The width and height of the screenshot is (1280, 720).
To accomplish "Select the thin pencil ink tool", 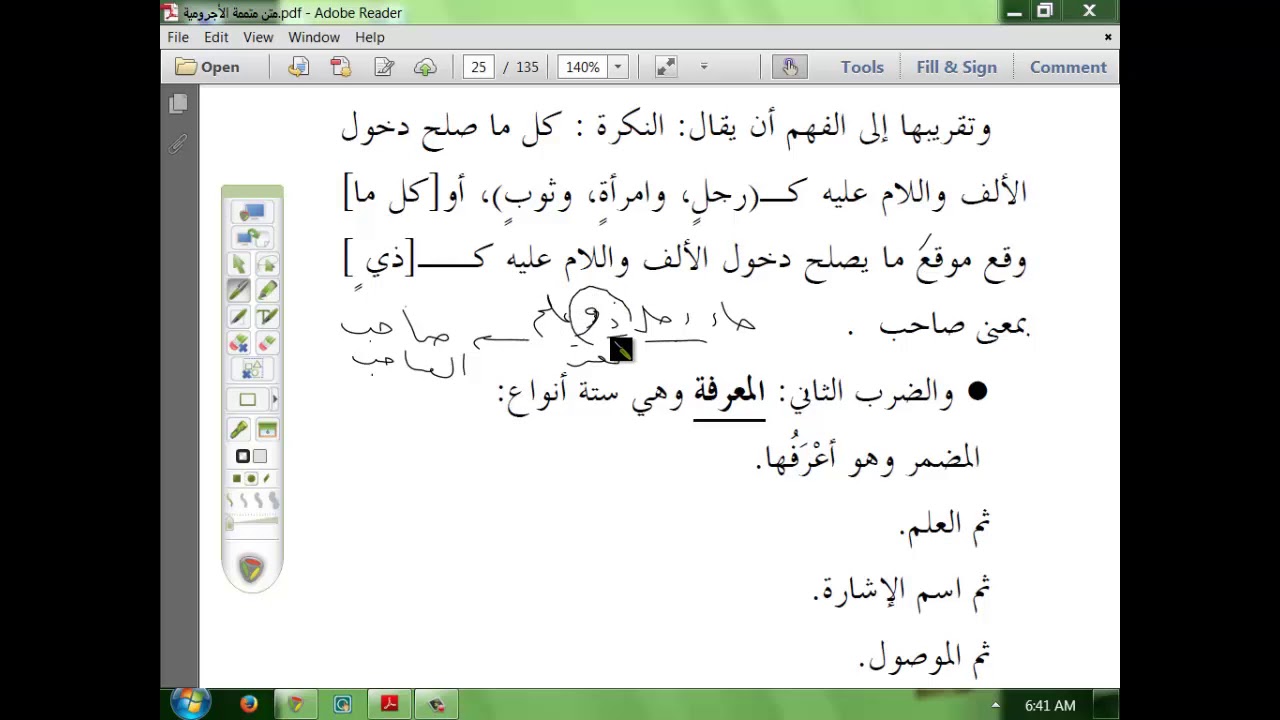I will point(239,317).
